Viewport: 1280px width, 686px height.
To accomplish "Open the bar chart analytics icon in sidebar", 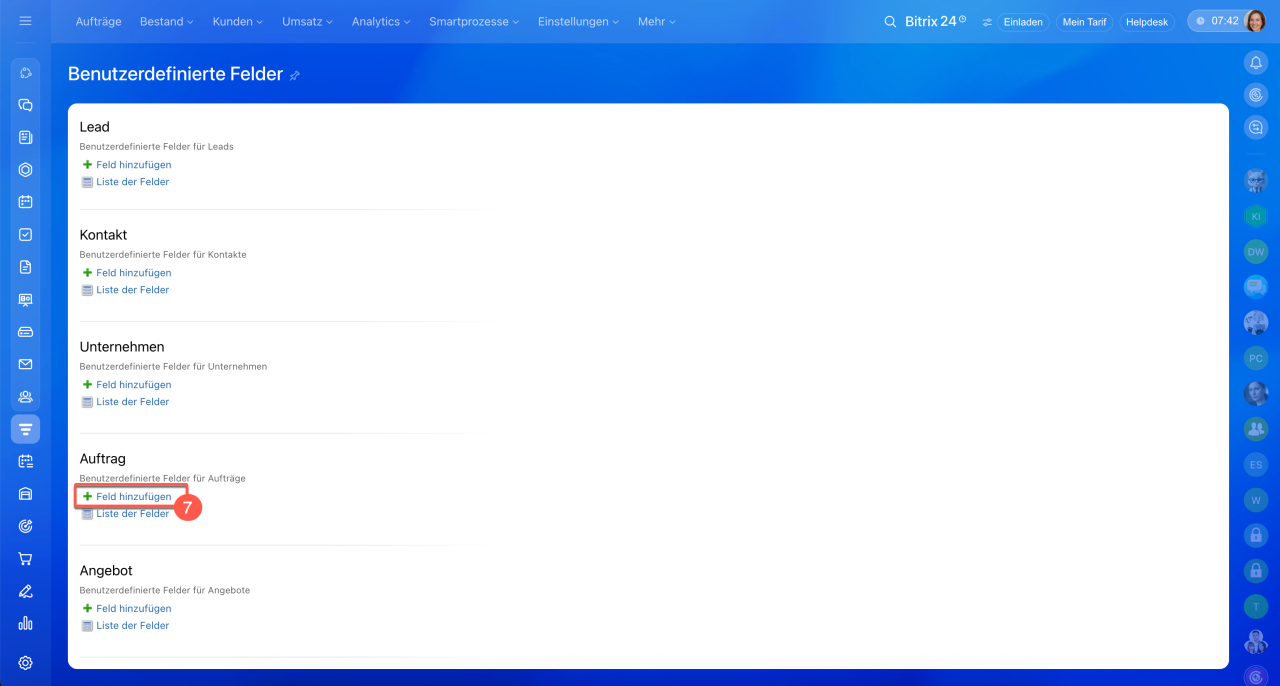I will 26,623.
